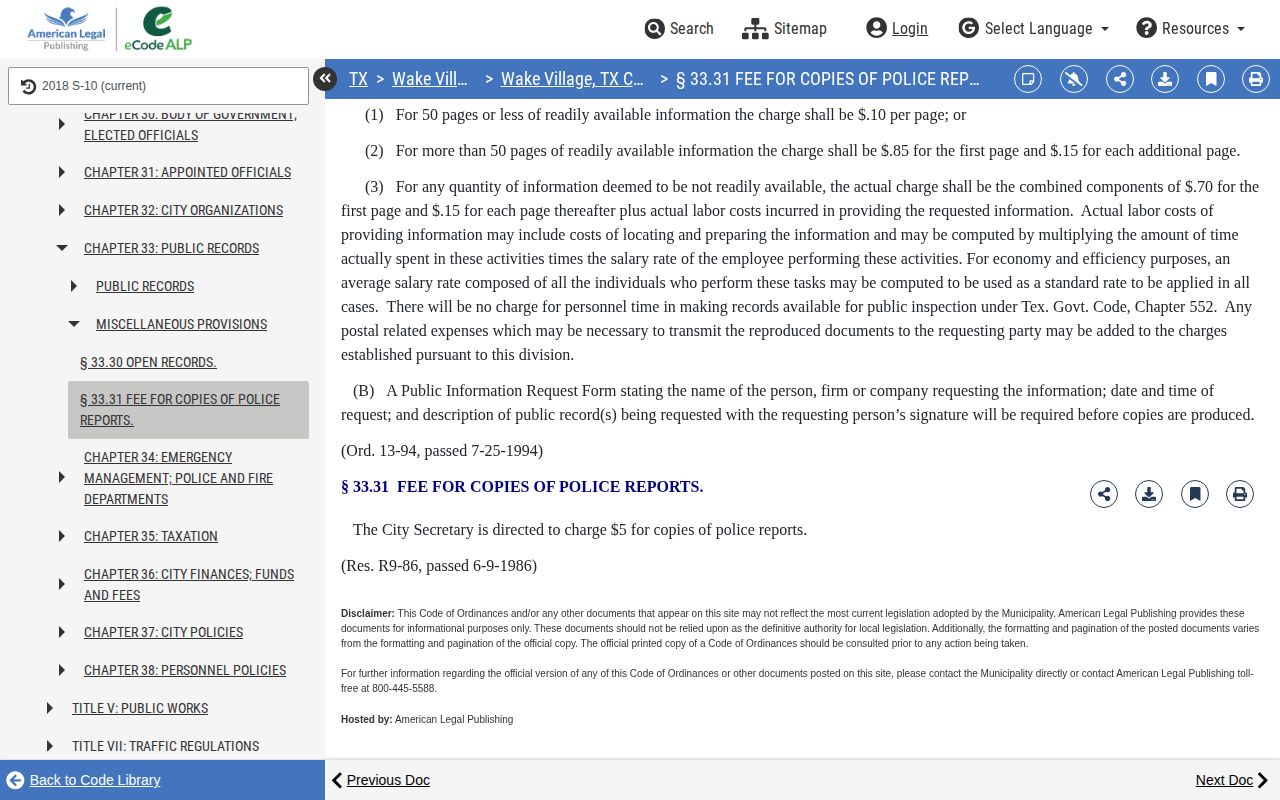Expand Chapter 31: Appointed Officials

62,173
